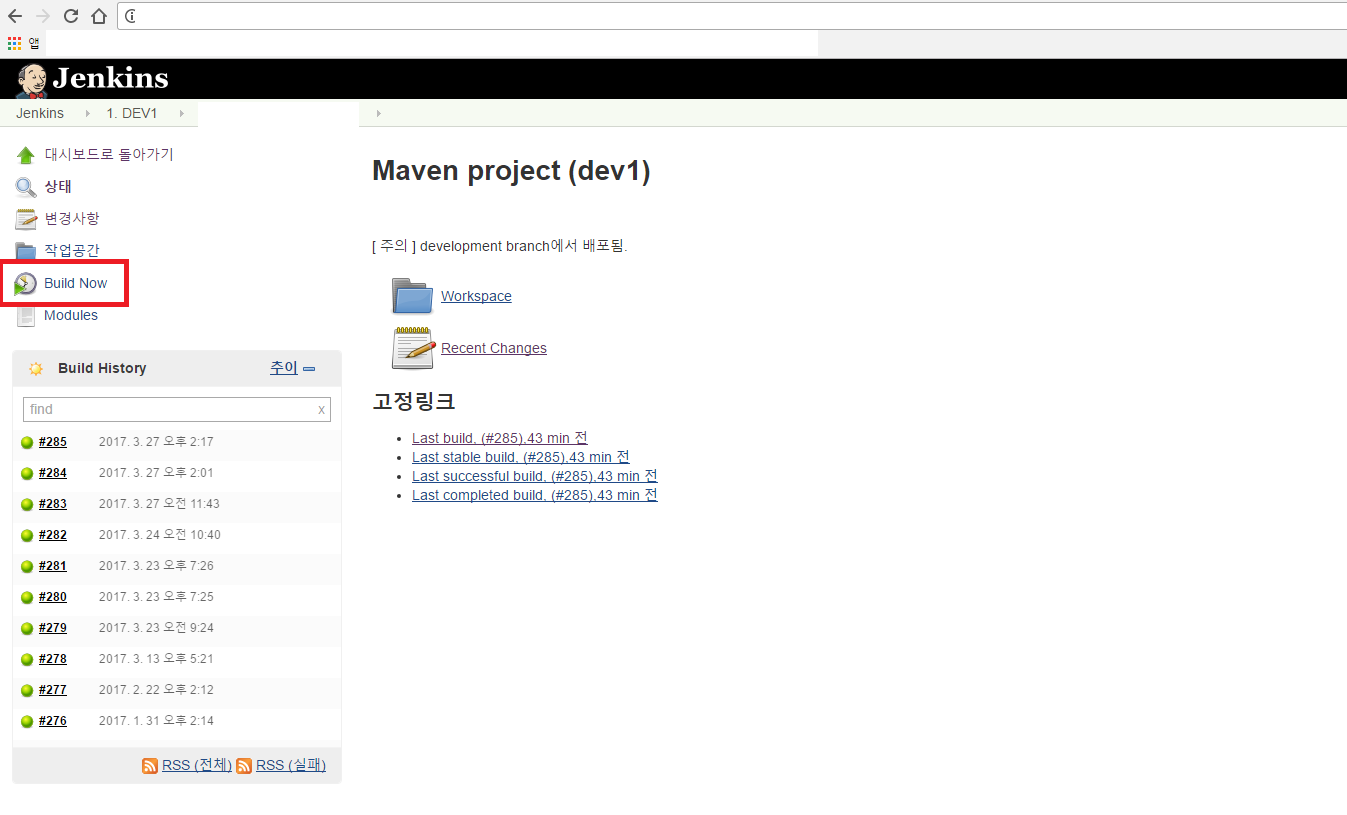Click the document icon beside Modules
1347x815 pixels.
coord(26,316)
